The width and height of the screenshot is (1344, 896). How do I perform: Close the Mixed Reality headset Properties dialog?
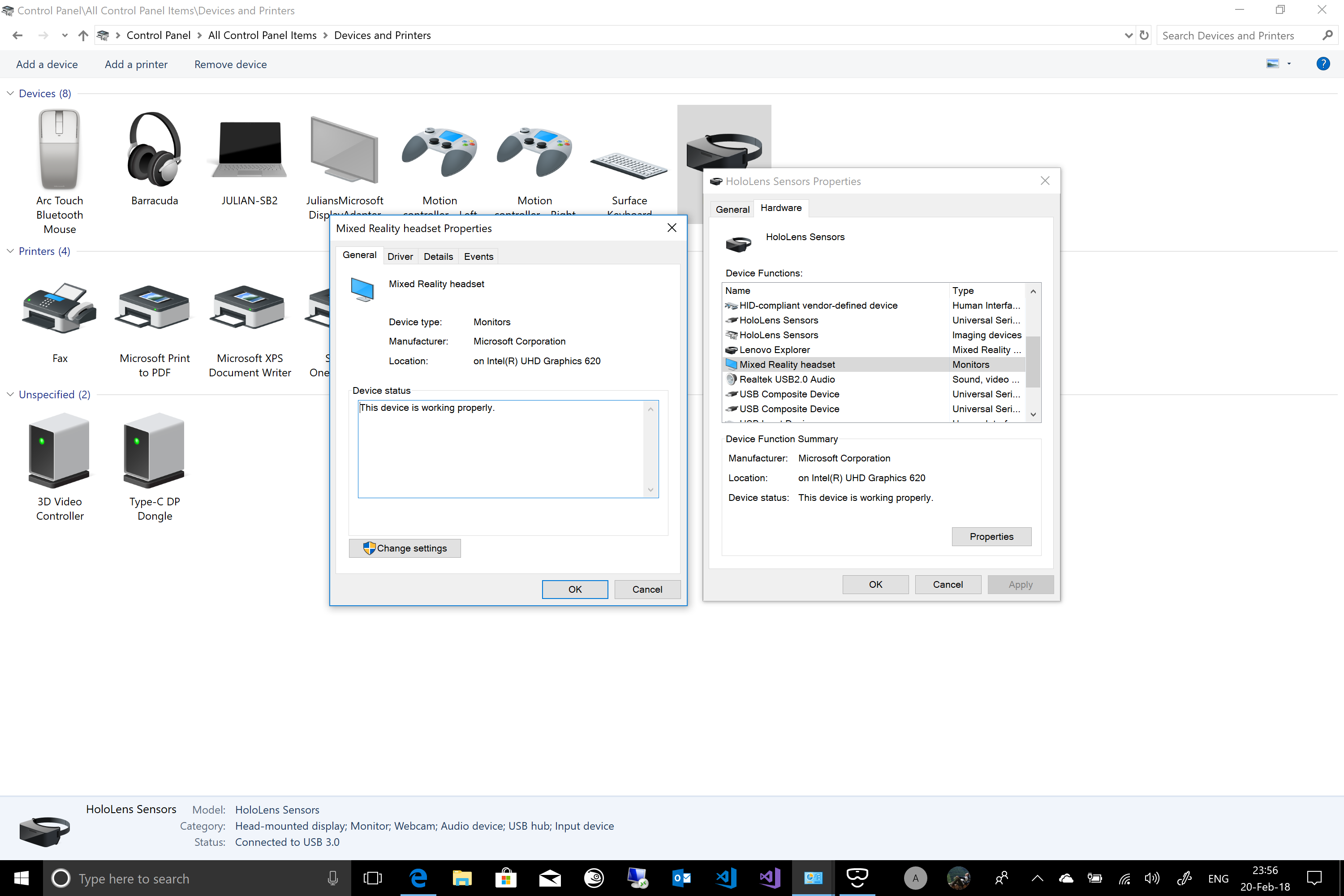click(672, 228)
